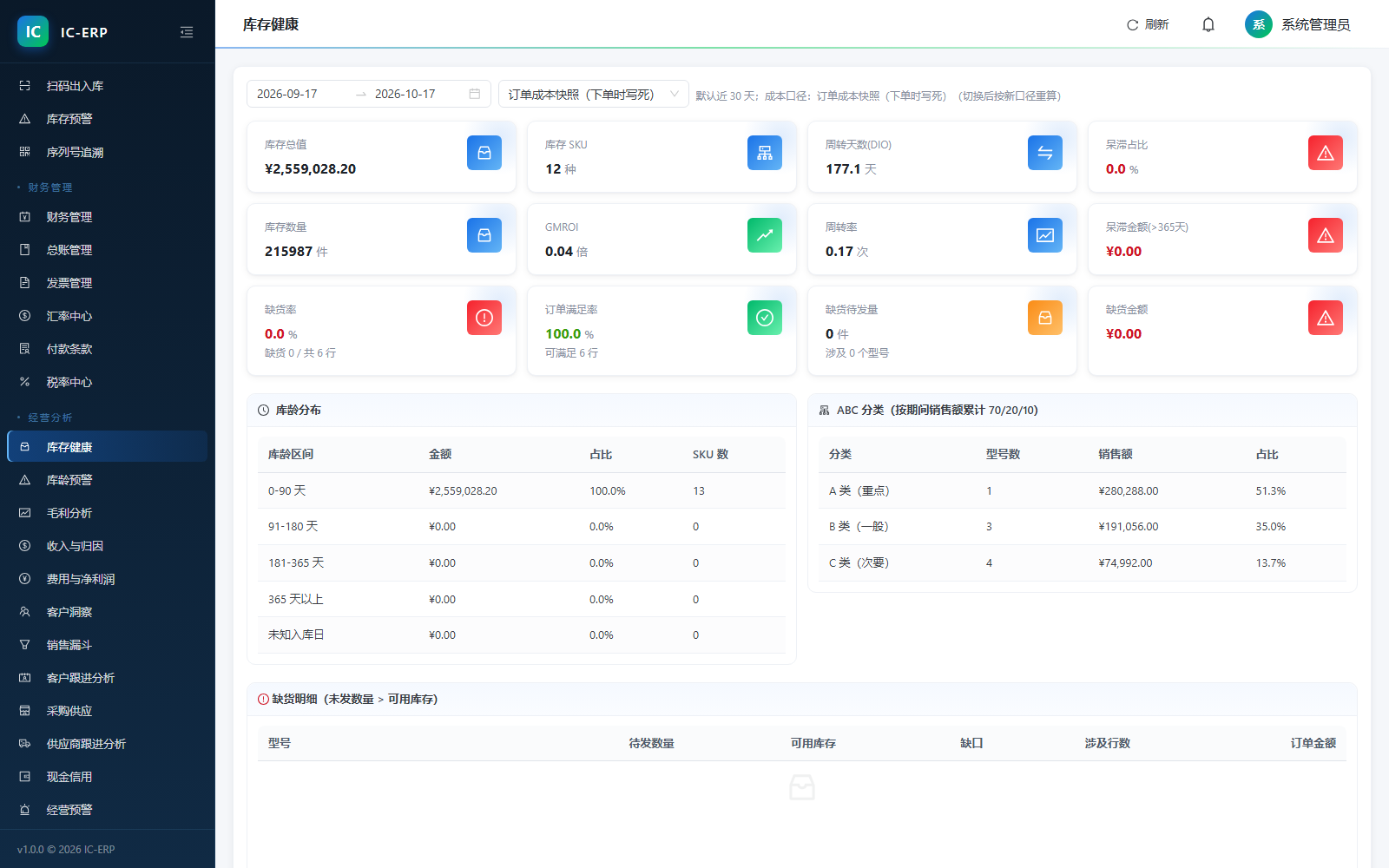1389x868 pixels.
Task: Click the 缺货待发量 orange box icon
Action: click(x=1045, y=318)
